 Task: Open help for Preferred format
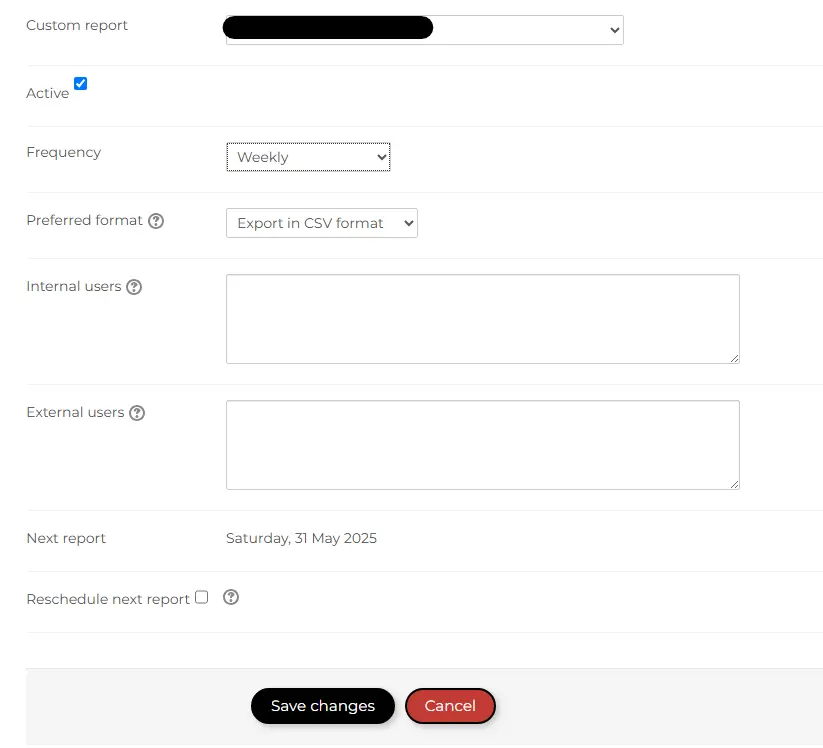point(156,221)
